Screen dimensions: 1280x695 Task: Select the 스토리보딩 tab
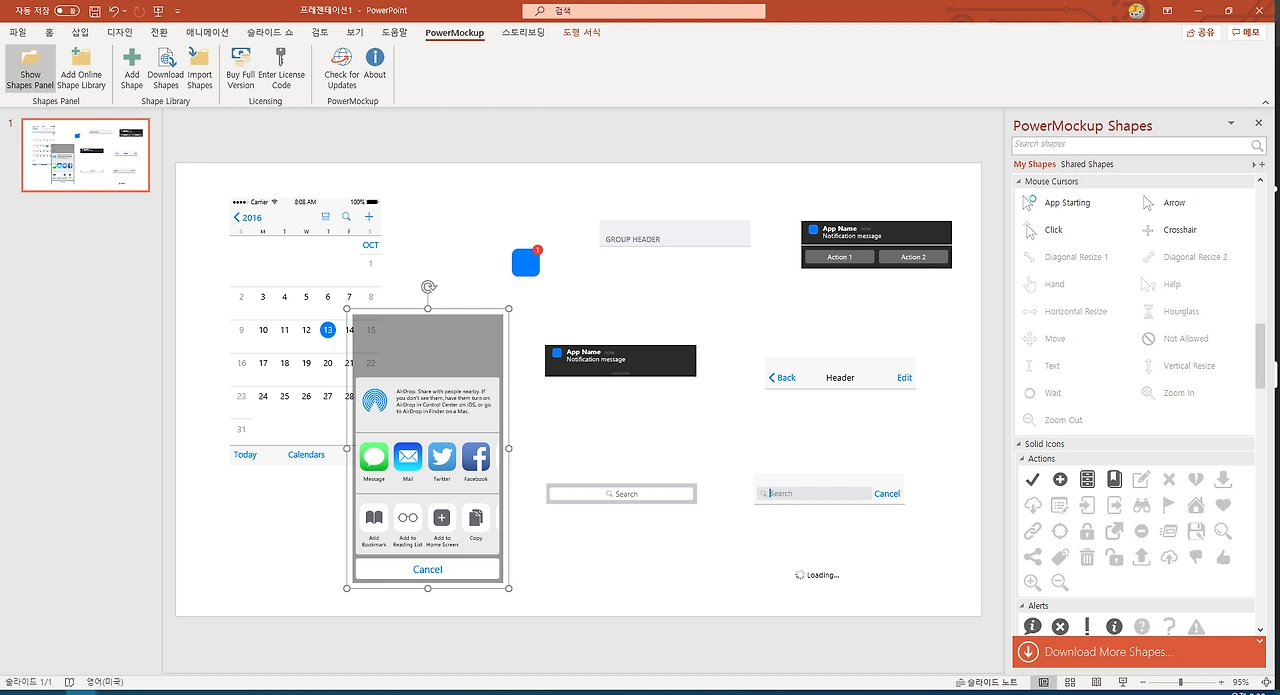(523, 33)
